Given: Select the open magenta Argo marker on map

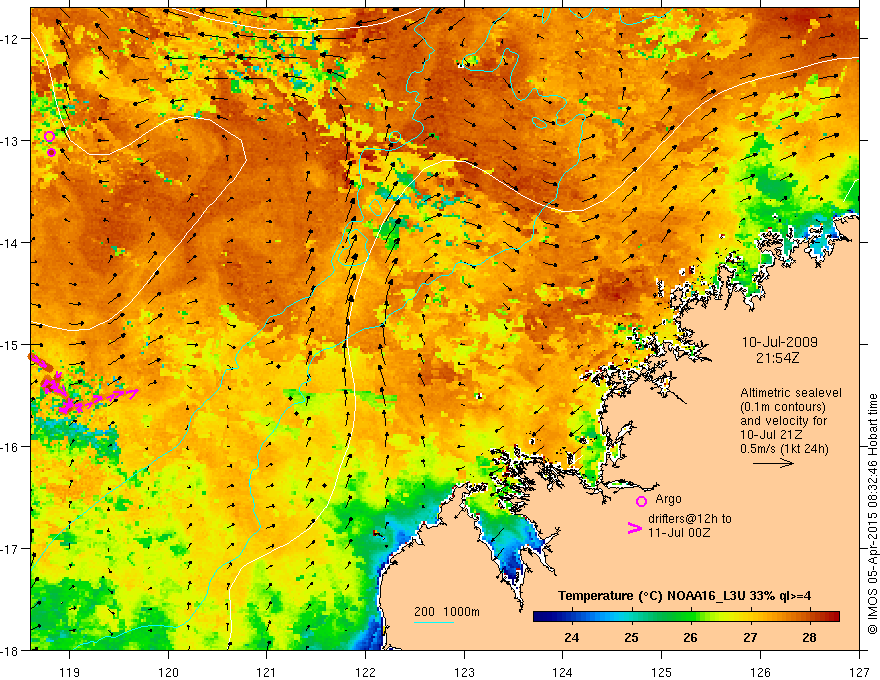Looking at the screenshot, I should coord(49,136).
